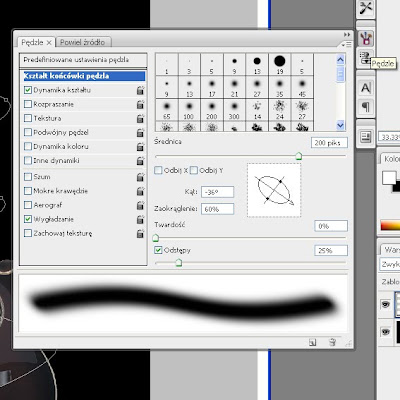Toggle lock icon for Wygładzanie
Image resolution: width=400 pixels, height=400 pixels.
point(140,219)
